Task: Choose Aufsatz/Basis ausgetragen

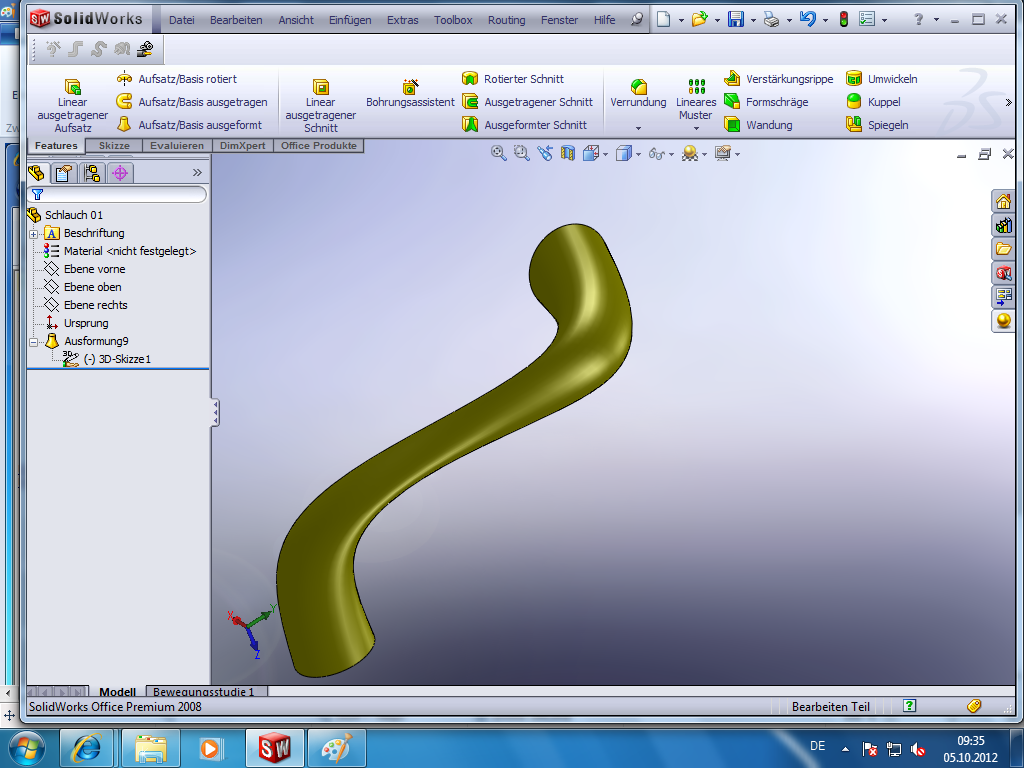Action: (x=192, y=102)
